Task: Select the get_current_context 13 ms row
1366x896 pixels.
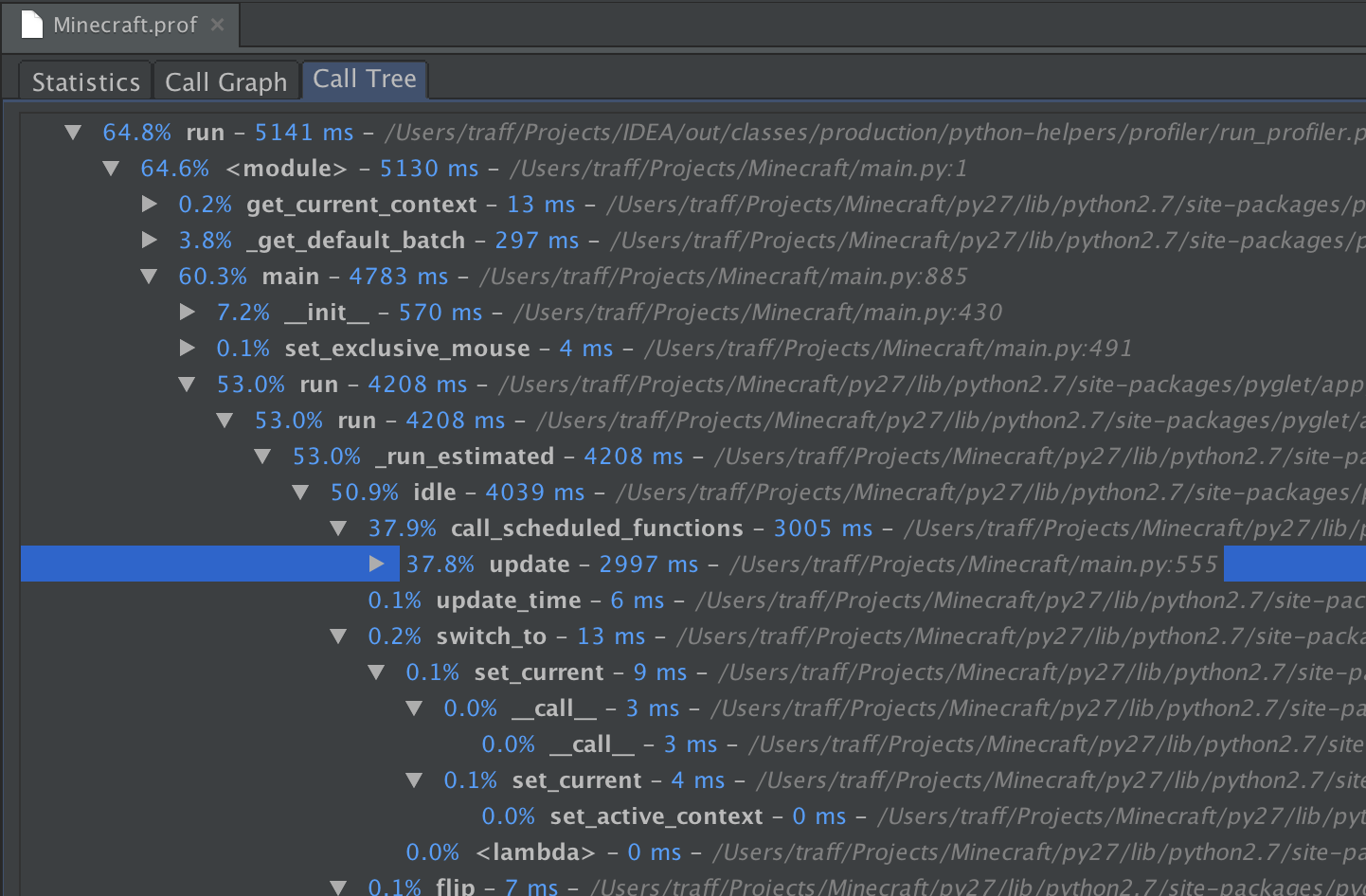Action: pos(693,205)
